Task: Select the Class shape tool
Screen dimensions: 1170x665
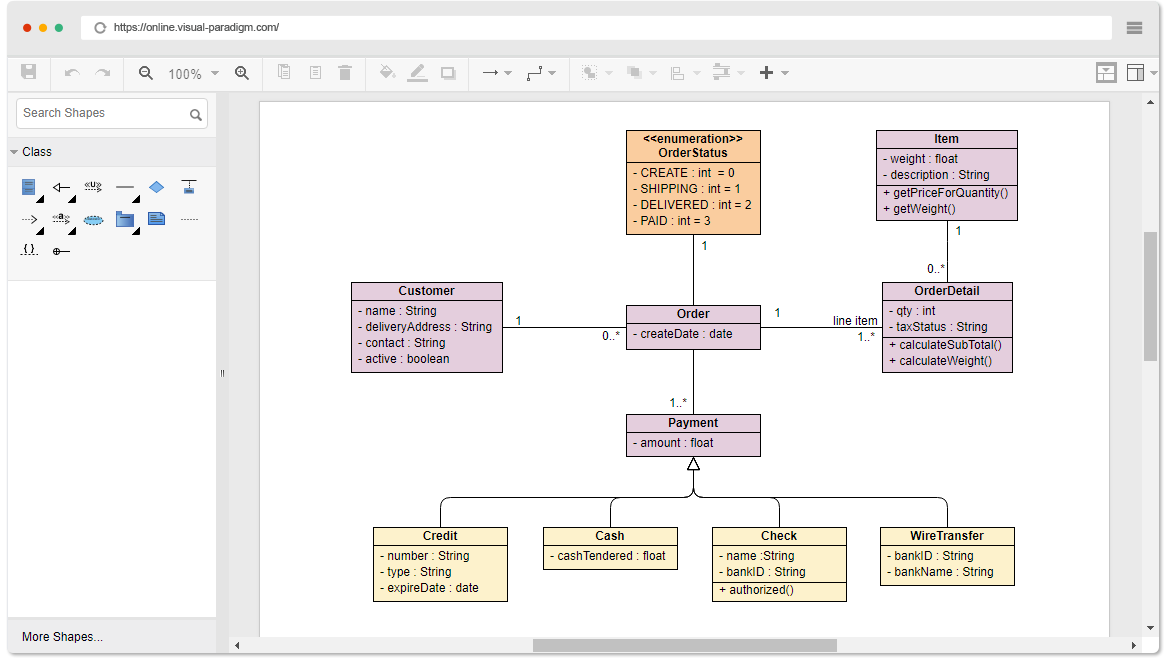Action: [x=28, y=187]
